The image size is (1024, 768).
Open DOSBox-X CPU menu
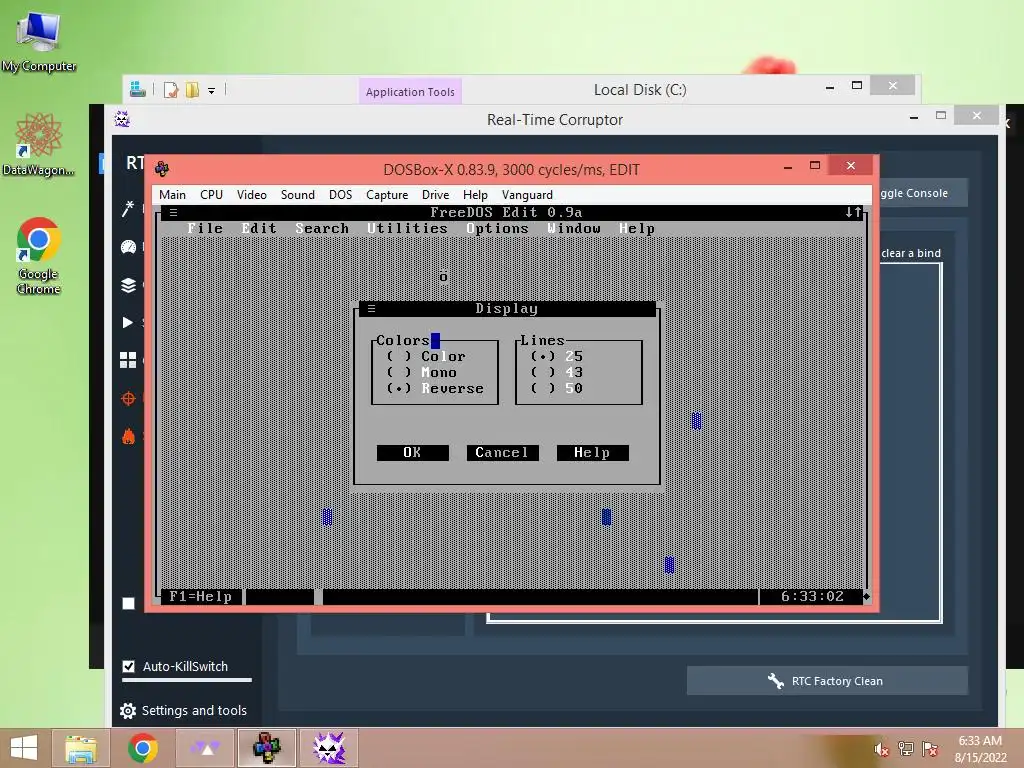tap(212, 195)
